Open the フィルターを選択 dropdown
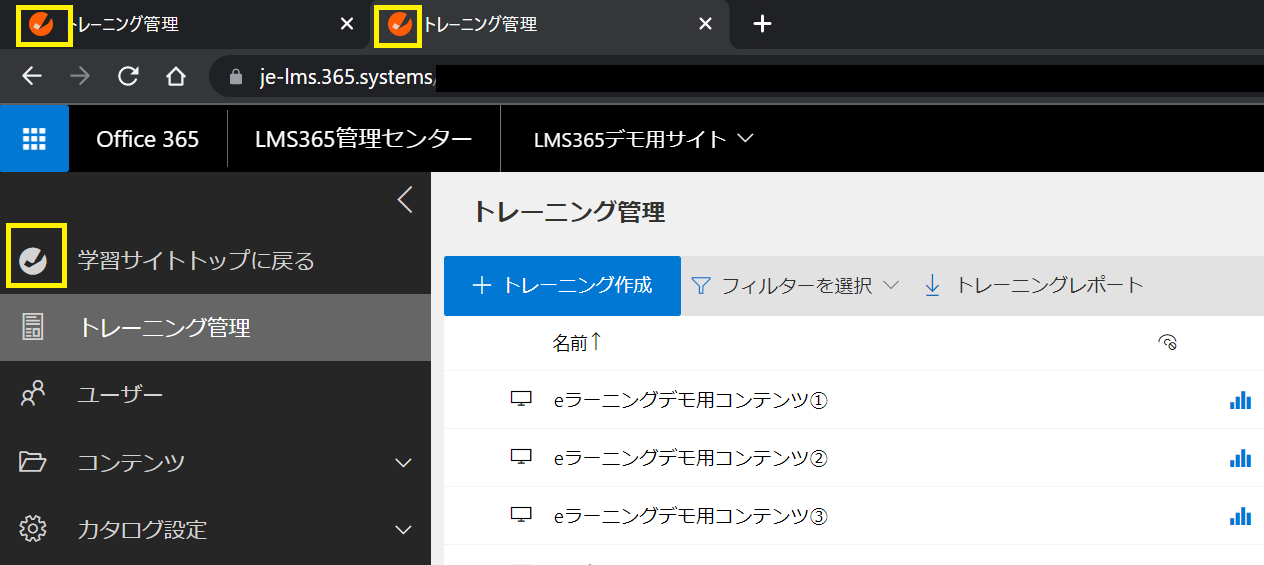Screen dimensions: 1264x565 point(795,286)
